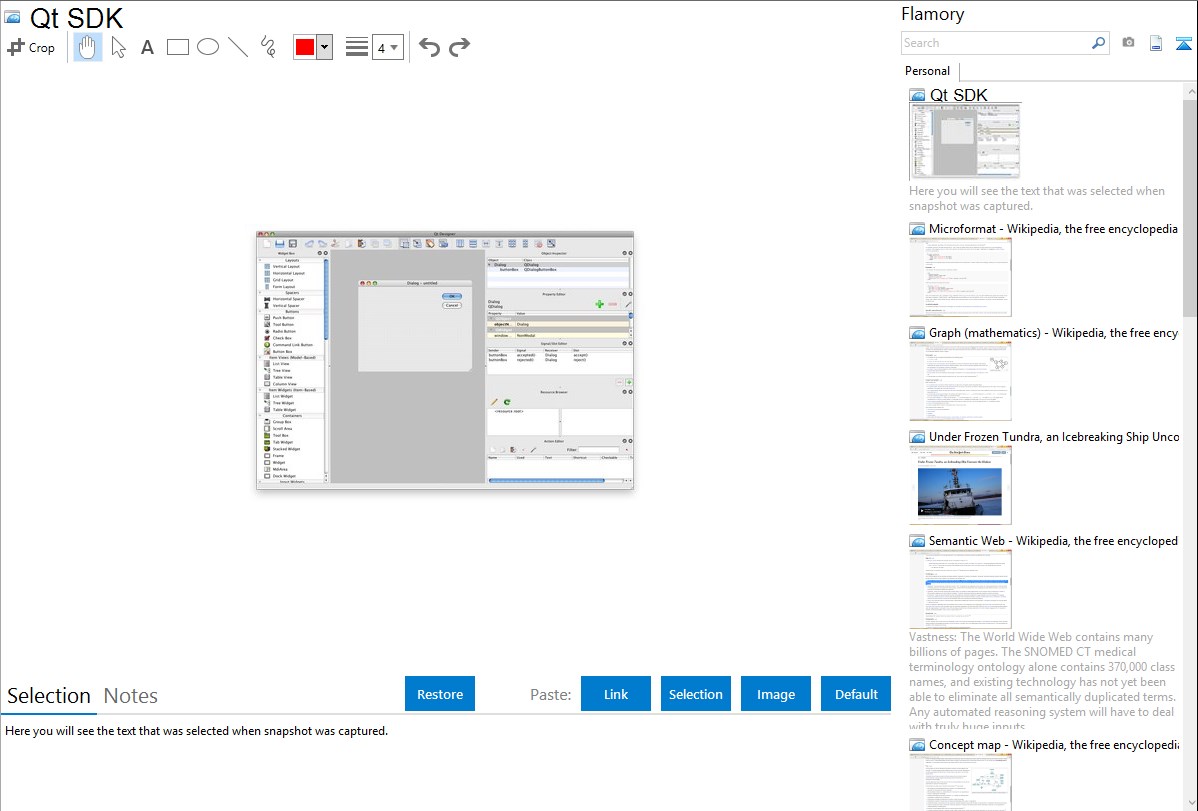Open the line width dropdown showing 4
1198x811 pixels.
coord(387,48)
